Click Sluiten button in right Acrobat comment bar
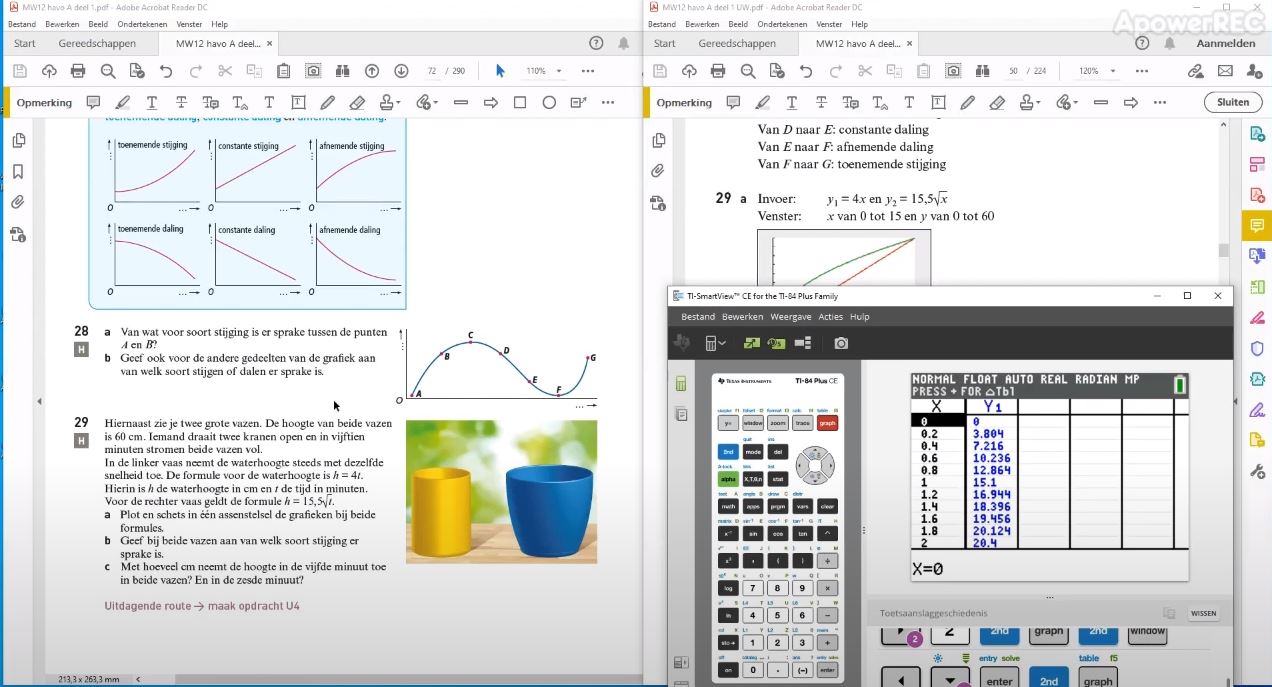 click(1233, 102)
